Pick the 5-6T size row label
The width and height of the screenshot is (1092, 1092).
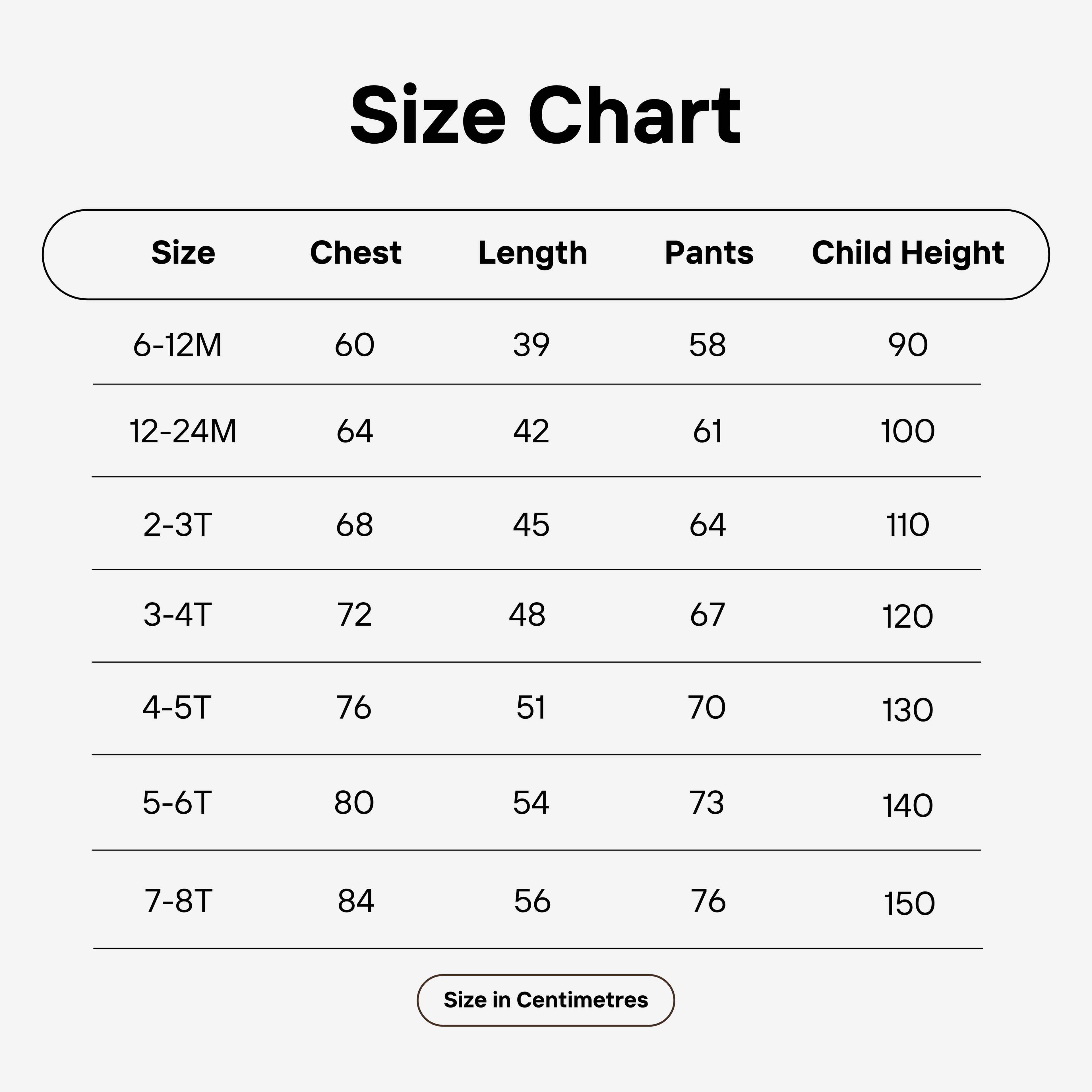[x=177, y=803]
